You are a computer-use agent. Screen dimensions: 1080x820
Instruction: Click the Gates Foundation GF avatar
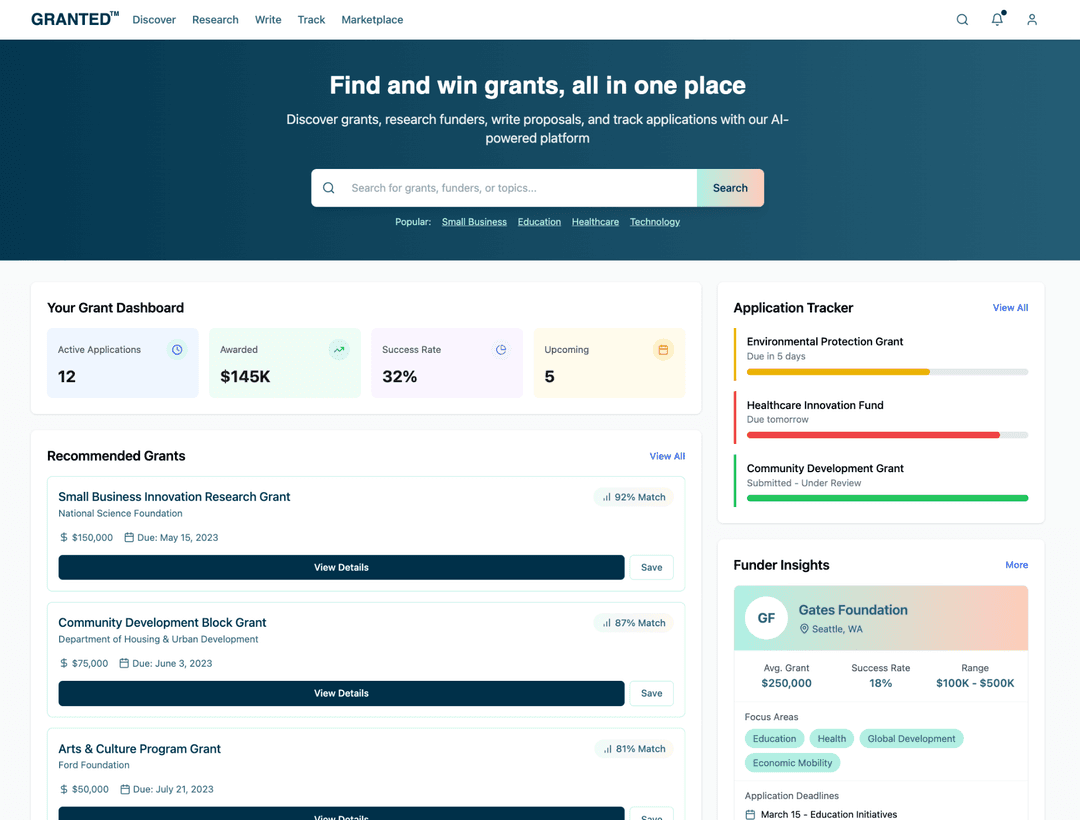[x=766, y=618]
